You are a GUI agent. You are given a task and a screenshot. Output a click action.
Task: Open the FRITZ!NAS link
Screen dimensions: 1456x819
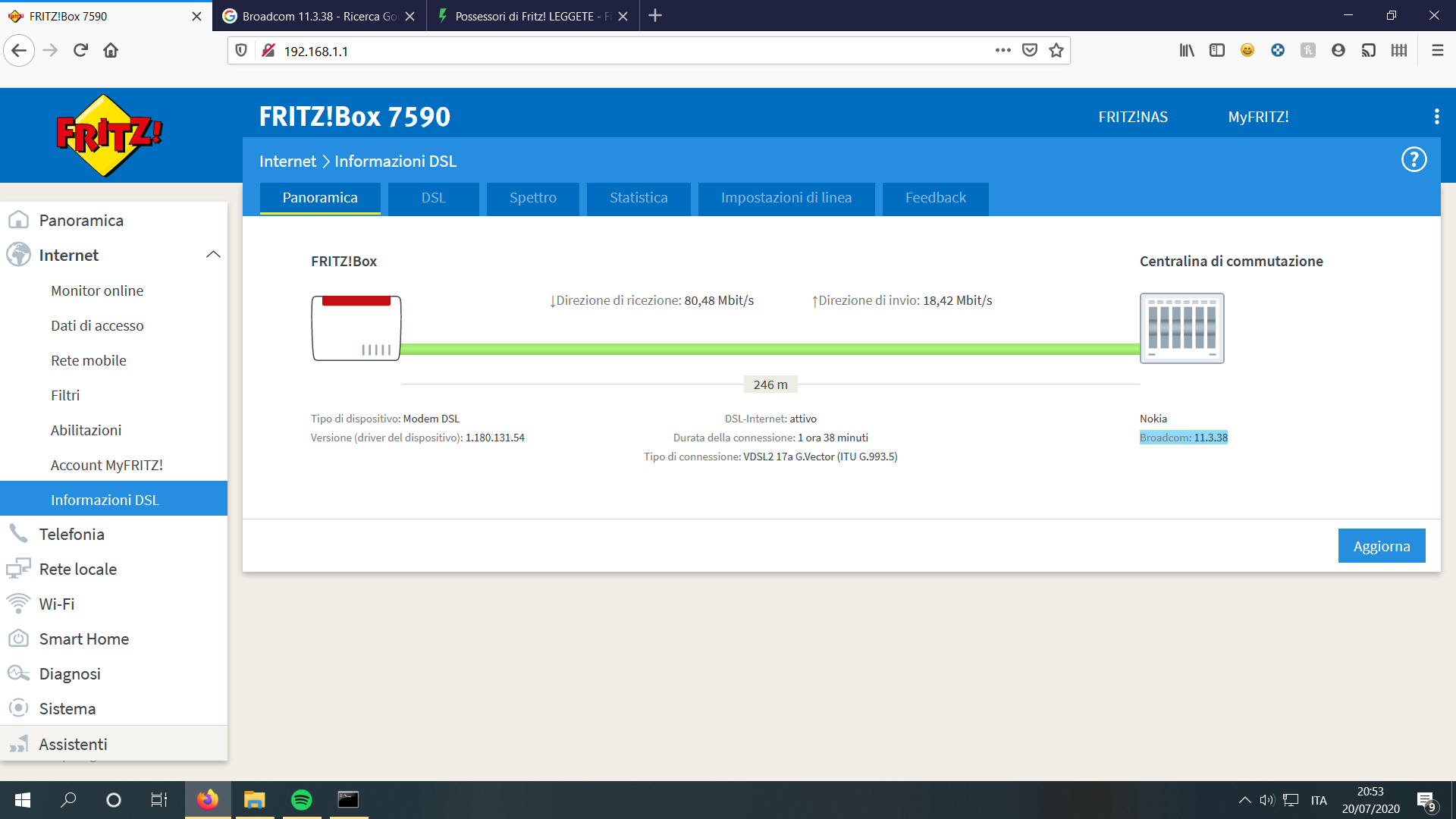coord(1132,117)
